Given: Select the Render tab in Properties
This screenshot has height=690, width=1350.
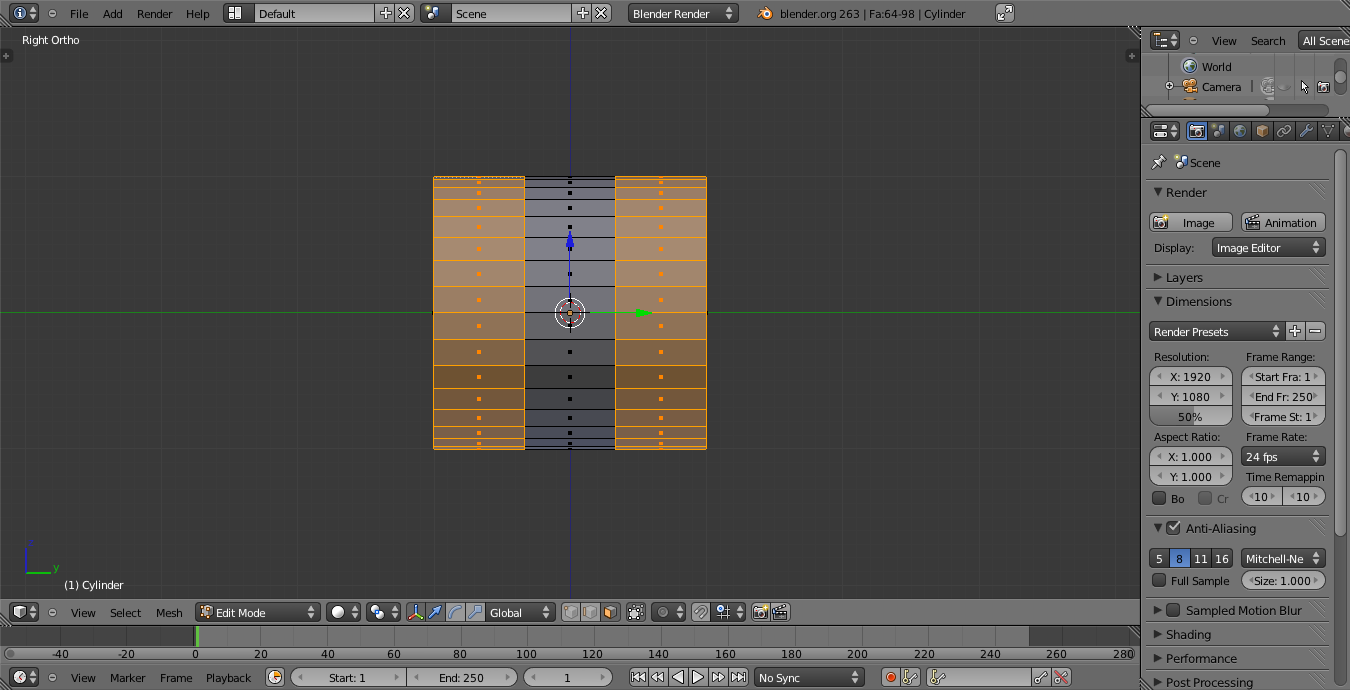Looking at the screenshot, I should pos(1197,131).
